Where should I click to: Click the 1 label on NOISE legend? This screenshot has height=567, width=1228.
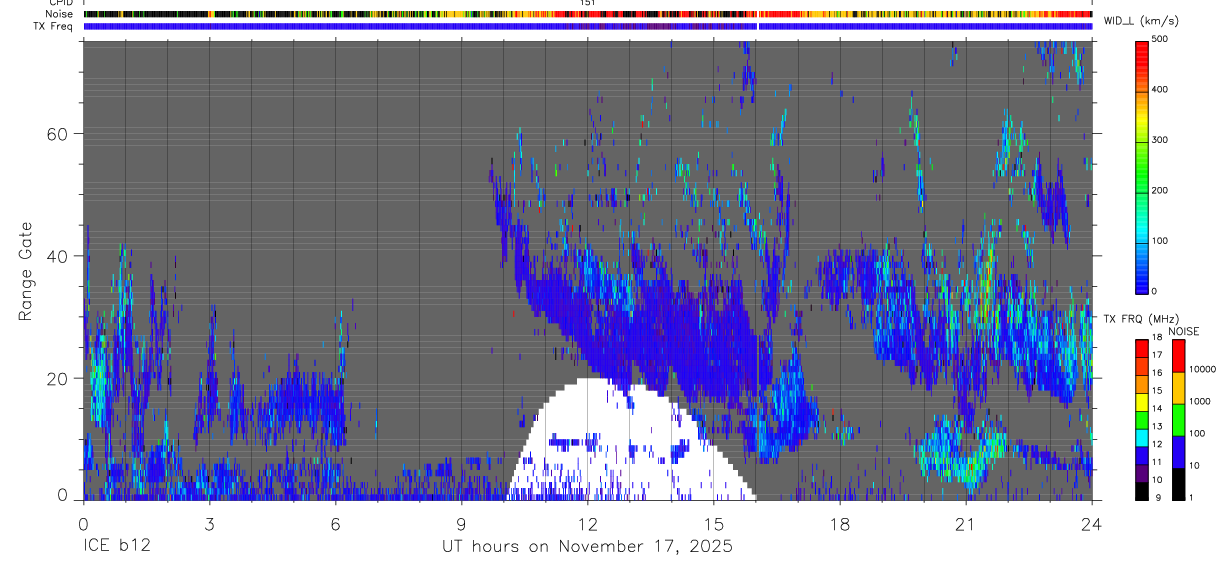(1192, 497)
